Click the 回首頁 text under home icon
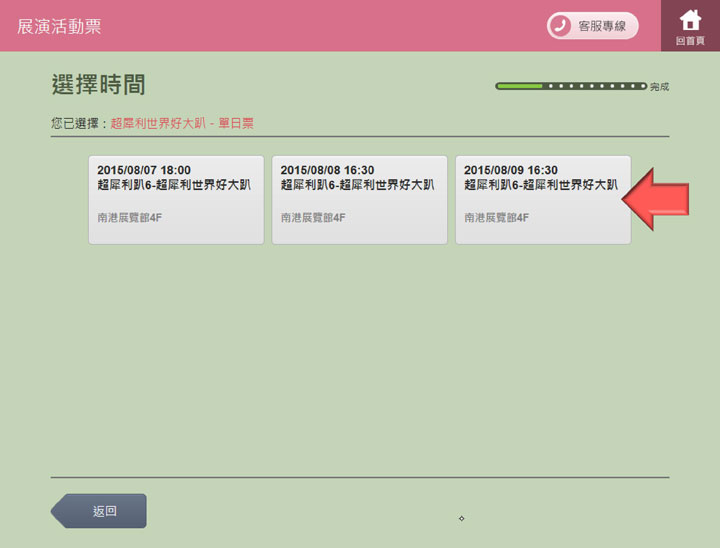Viewport: 720px width, 548px height. 690,41
